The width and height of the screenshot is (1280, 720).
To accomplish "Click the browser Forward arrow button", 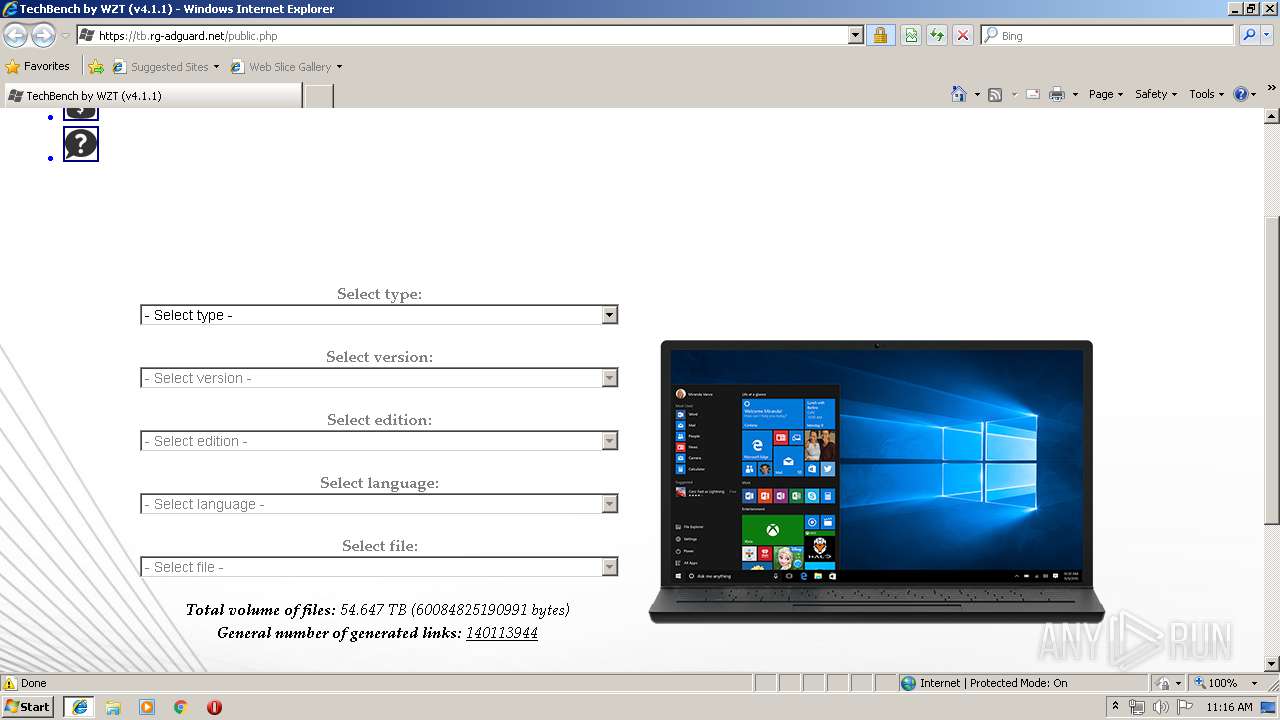I will 43,35.
